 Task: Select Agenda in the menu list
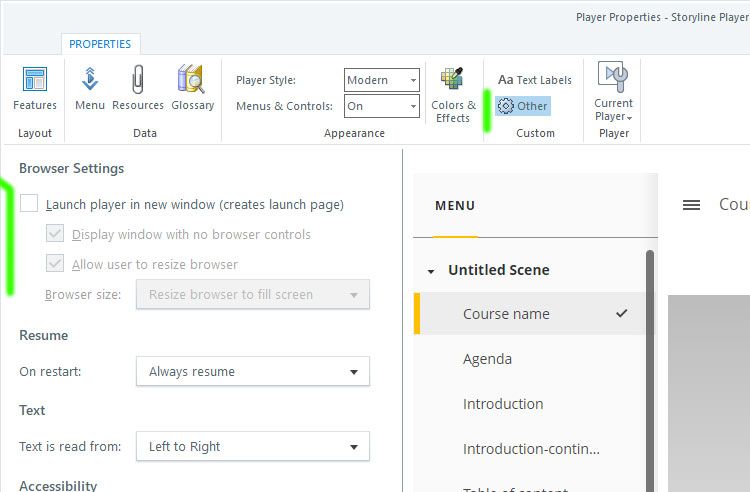tap(487, 359)
